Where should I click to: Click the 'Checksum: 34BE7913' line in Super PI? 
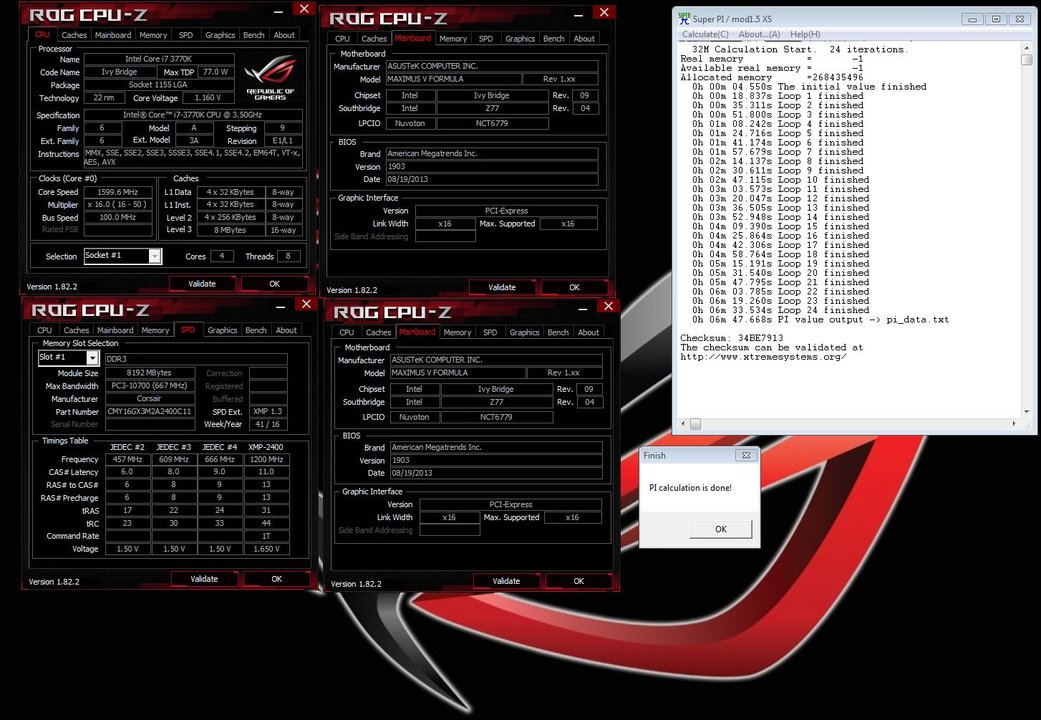point(732,338)
